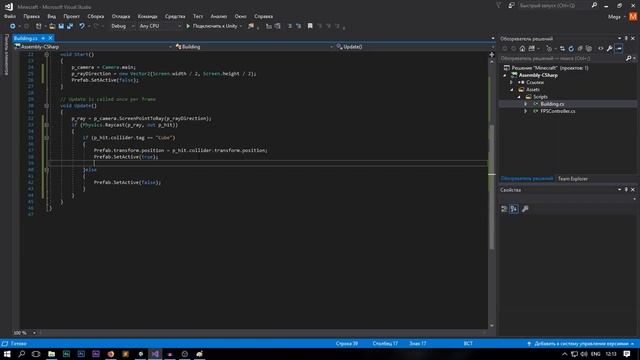Image resolution: width=640 pixels, height=360 pixels.
Task: Pin the Solution Explorer panel
Action: tap(626, 39)
